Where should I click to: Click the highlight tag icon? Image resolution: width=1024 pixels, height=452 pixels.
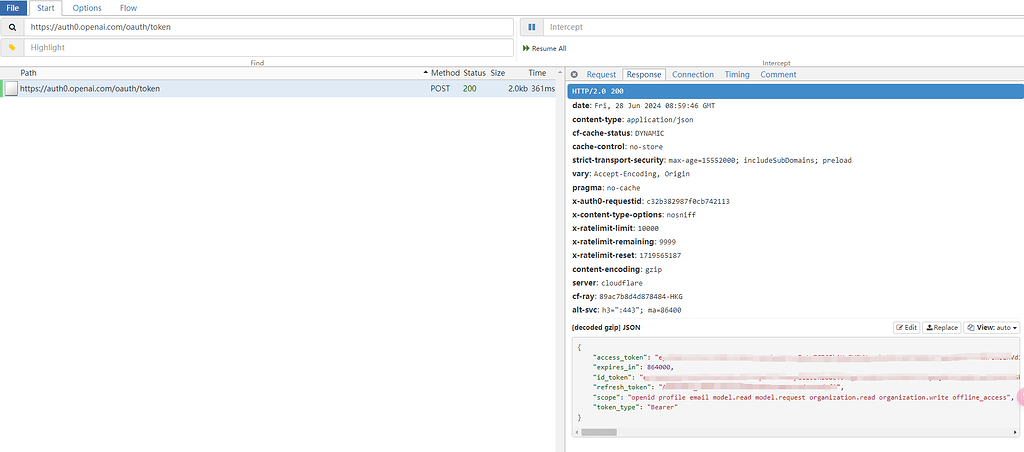12,48
